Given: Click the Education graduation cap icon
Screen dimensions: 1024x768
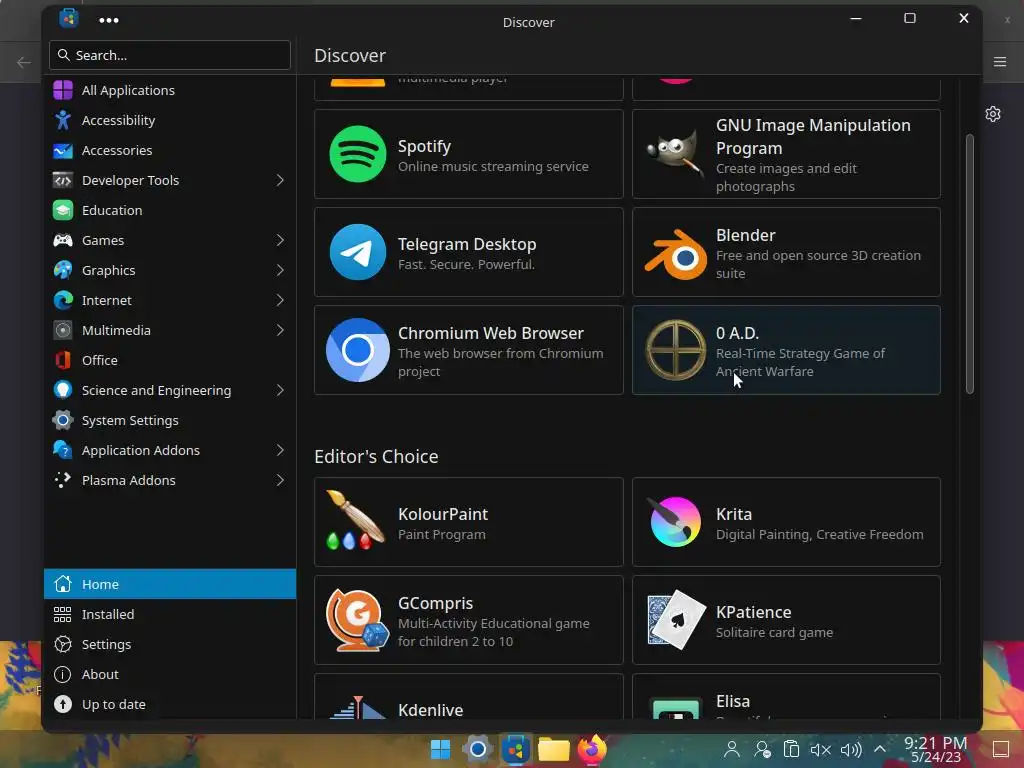Looking at the screenshot, I should [63, 210].
